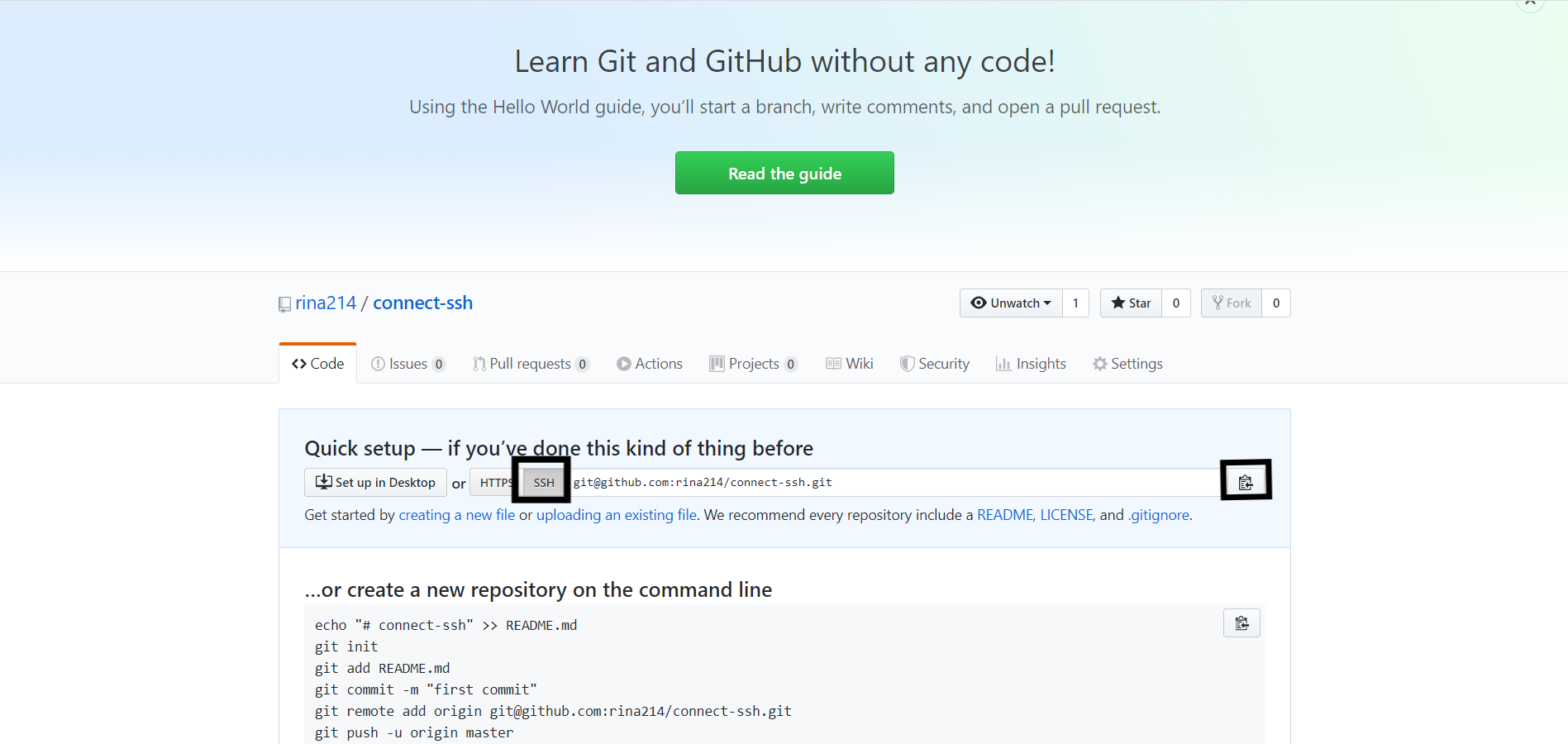The width and height of the screenshot is (1568, 744).
Task: Open the watchers count of 1
Action: tap(1075, 303)
